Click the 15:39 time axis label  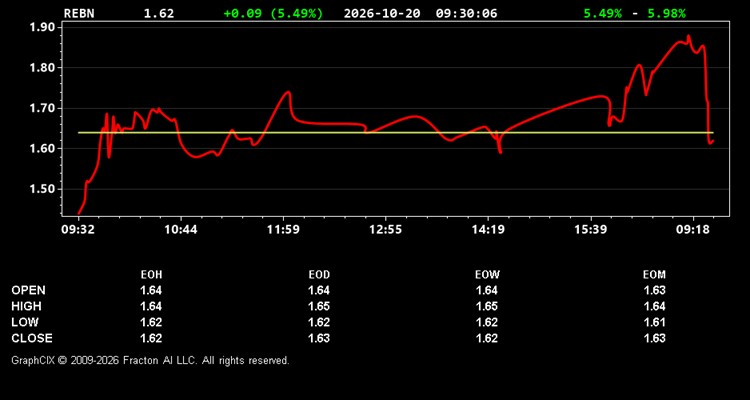(x=590, y=229)
